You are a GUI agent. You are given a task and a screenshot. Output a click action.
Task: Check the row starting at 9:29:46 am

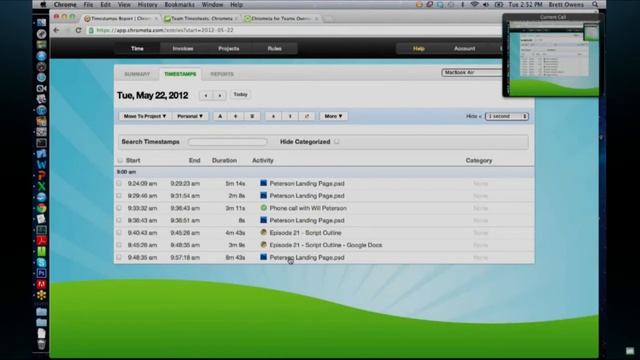pyautogui.click(x=119, y=196)
